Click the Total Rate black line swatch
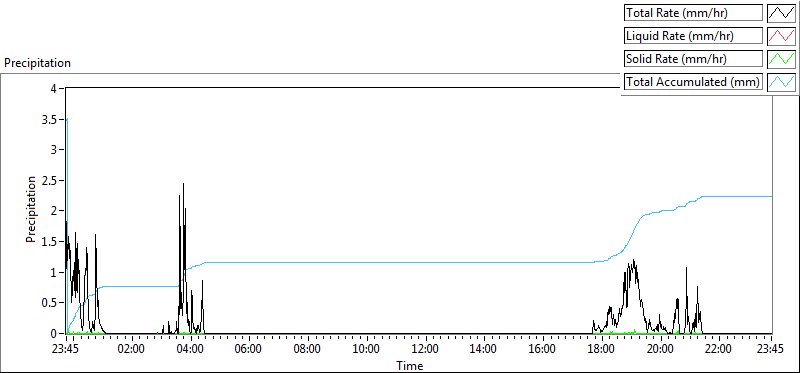 [782, 13]
